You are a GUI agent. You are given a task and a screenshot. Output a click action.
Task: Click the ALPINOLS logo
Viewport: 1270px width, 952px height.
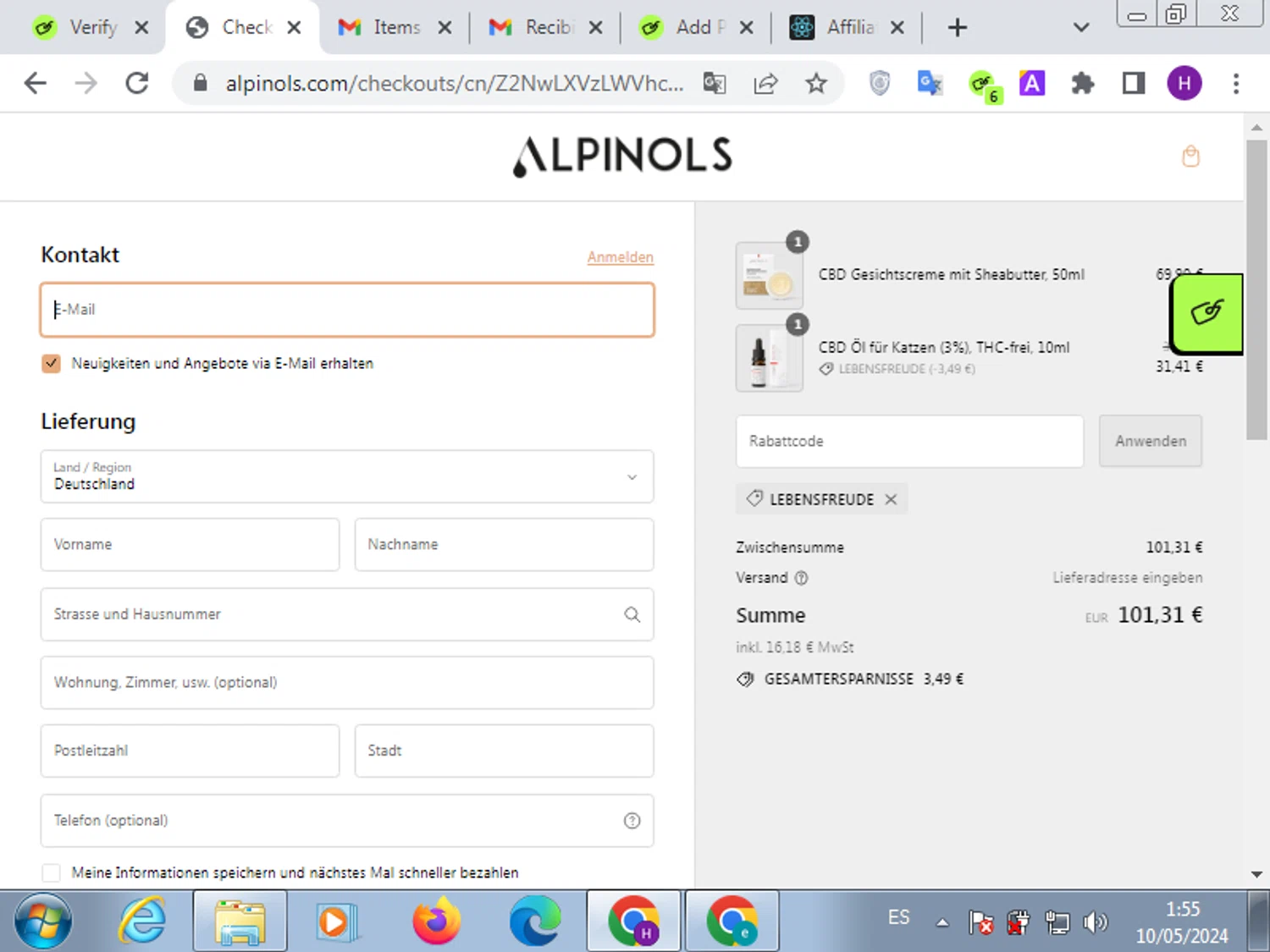[x=623, y=156]
